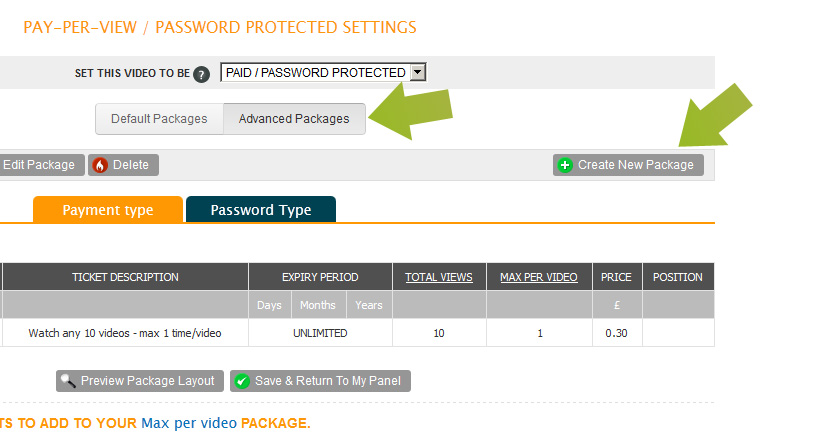
Task: Click the Position cell of the package
Action: tap(678, 333)
